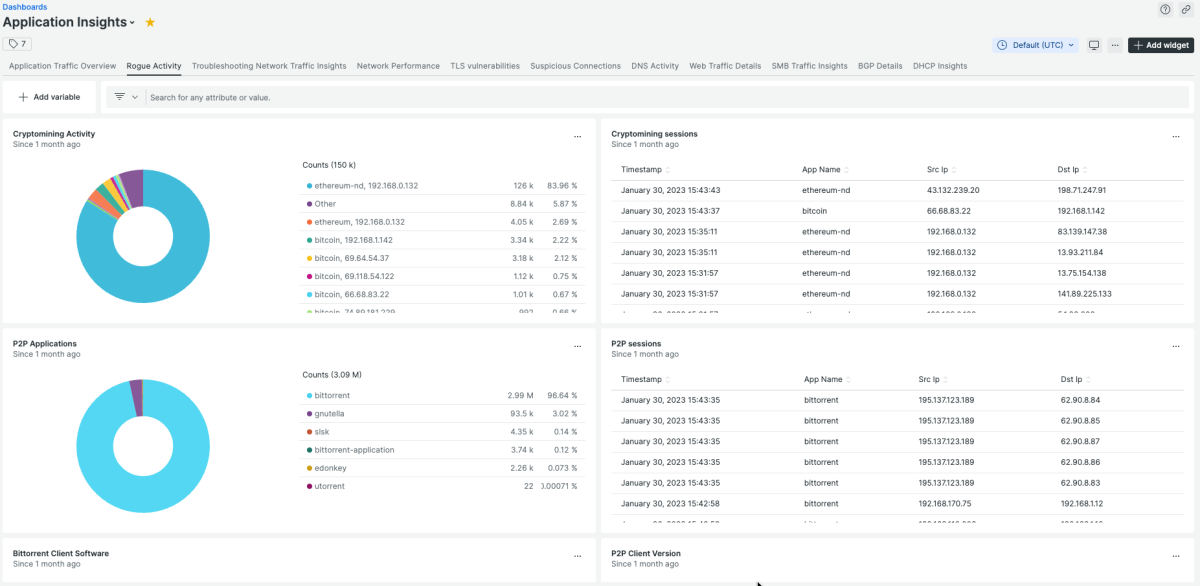The width and height of the screenshot is (1200, 586).
Task: Open Cryptomining Activity widget ellipsis menu
Action: click(x=577, y=137)
